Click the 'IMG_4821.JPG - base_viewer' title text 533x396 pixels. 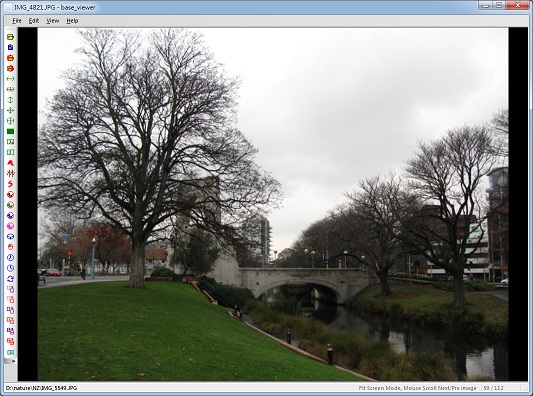pyautogui.click(x=55, y=7)
